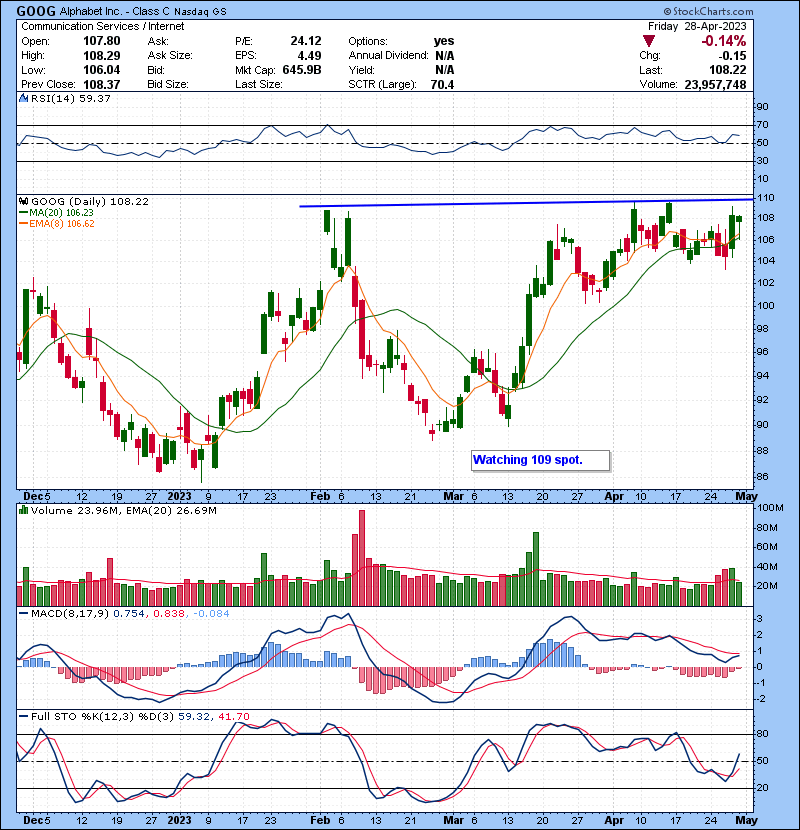Click the Options value 'yes'
This screenshot has width=800, height=830.
pyautogui.click(x=444, y=41)
